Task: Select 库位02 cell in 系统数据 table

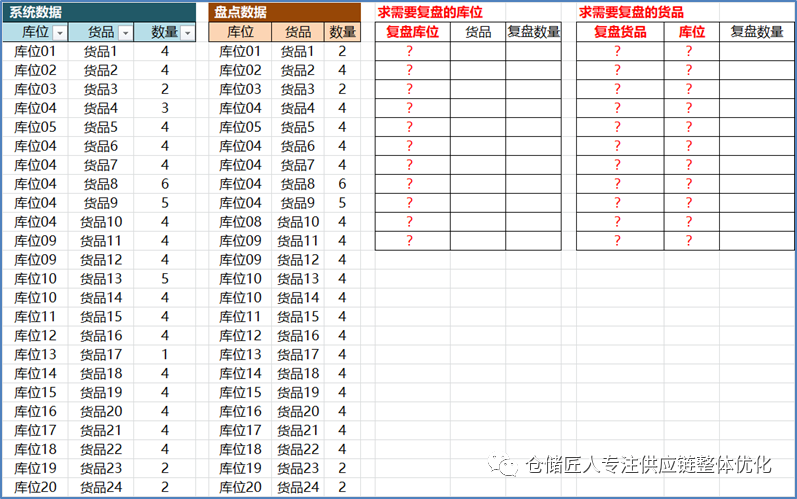Action: click(35, 70)
